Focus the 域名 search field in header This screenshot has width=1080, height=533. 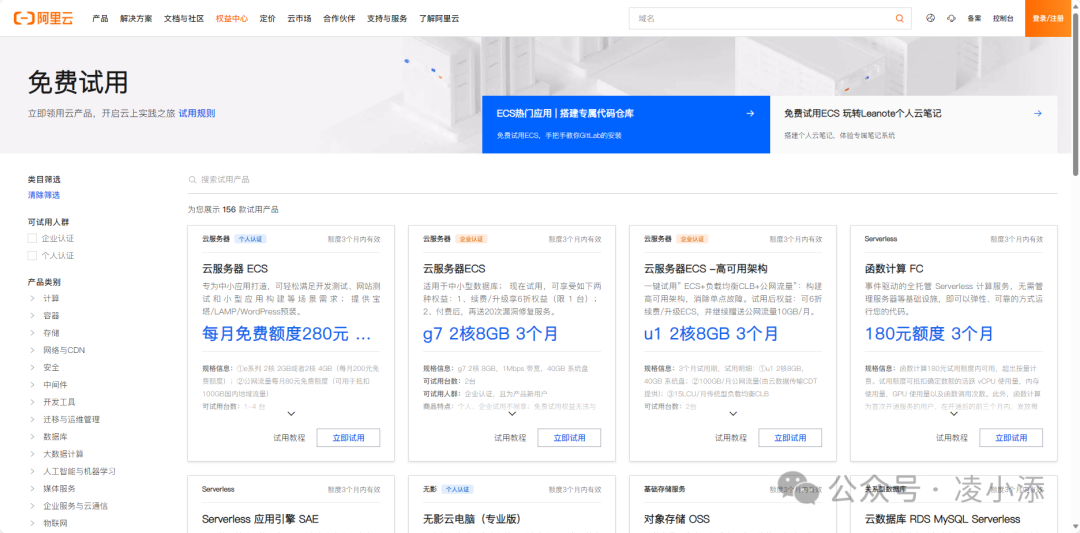pos(770,19)
